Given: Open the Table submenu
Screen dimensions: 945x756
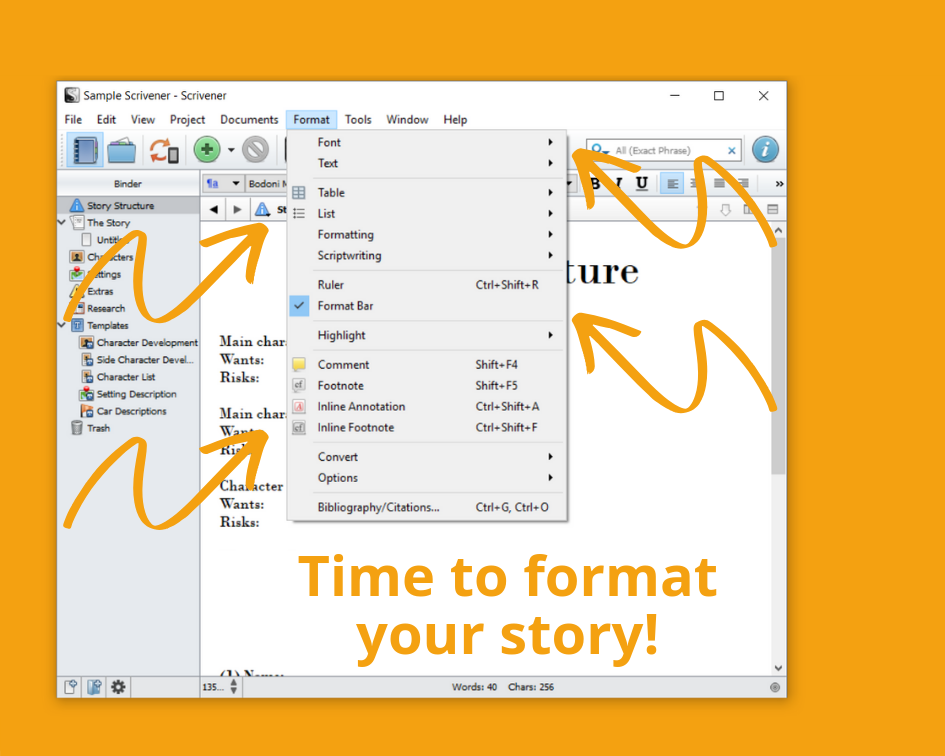Looking at the screenshot, I should [x=427, y=192].
